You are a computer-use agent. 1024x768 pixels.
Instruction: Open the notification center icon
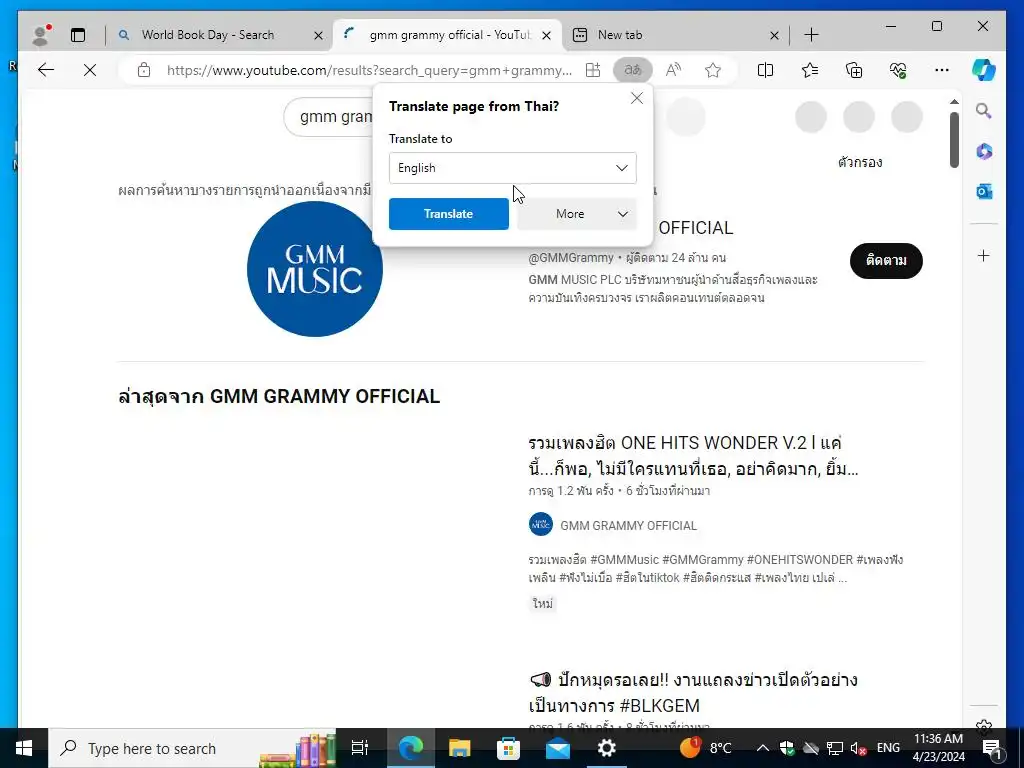coord(991,748)
